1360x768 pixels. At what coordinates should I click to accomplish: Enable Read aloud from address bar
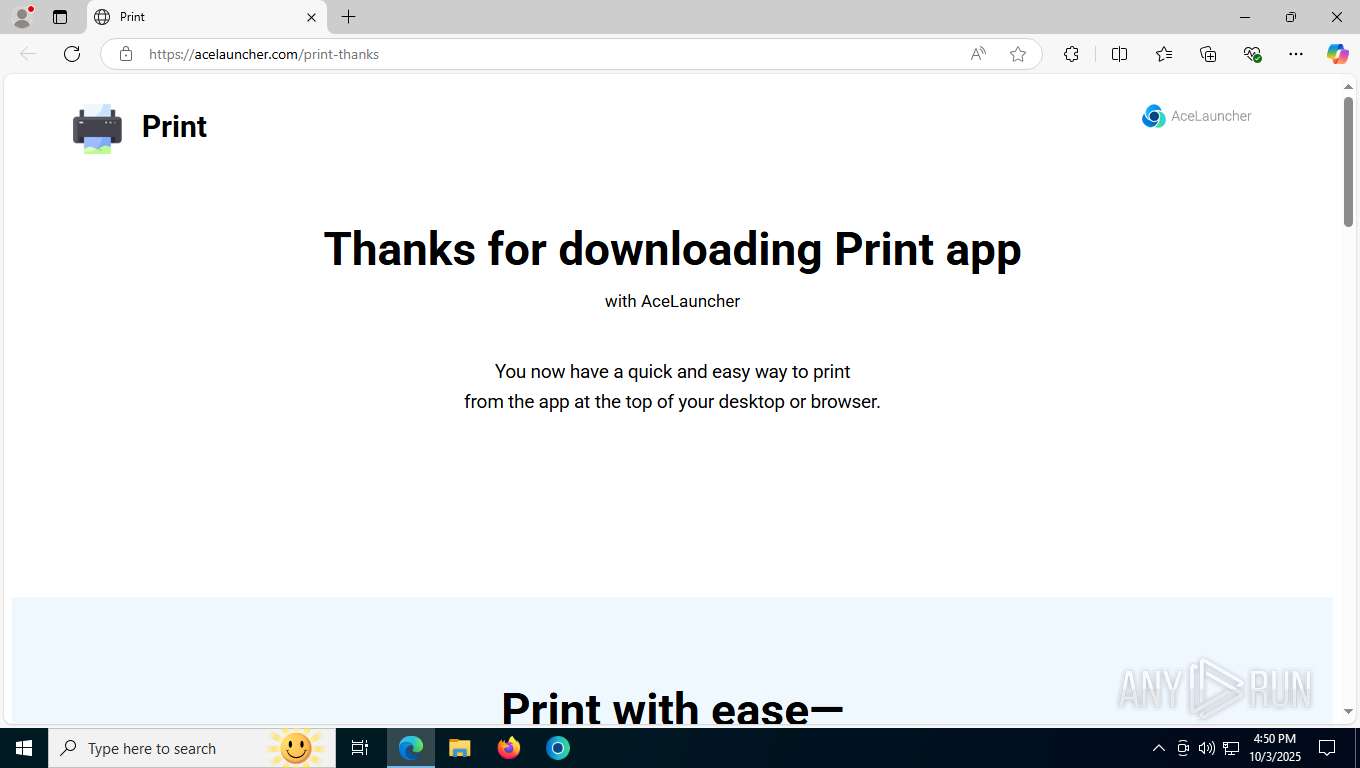pos(978,54)
